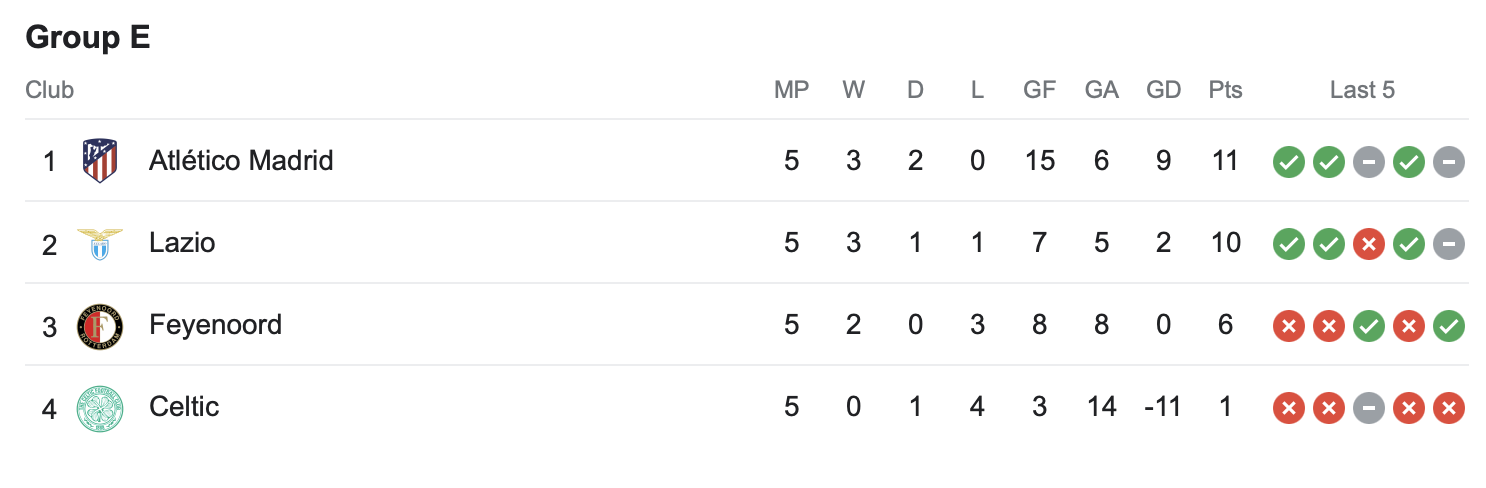Click Lazio's grey draw icon in Last 5
The width and height of the screenshot is (1486, 488).
tap(1448, 243)
